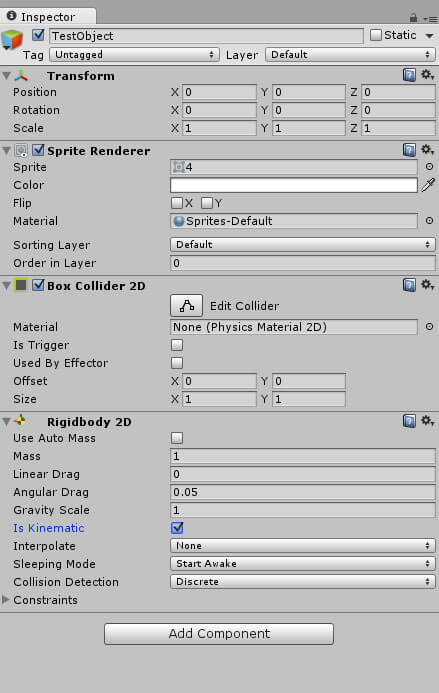
Task: Click the TestObject name field
Action: tap(206, 36)
